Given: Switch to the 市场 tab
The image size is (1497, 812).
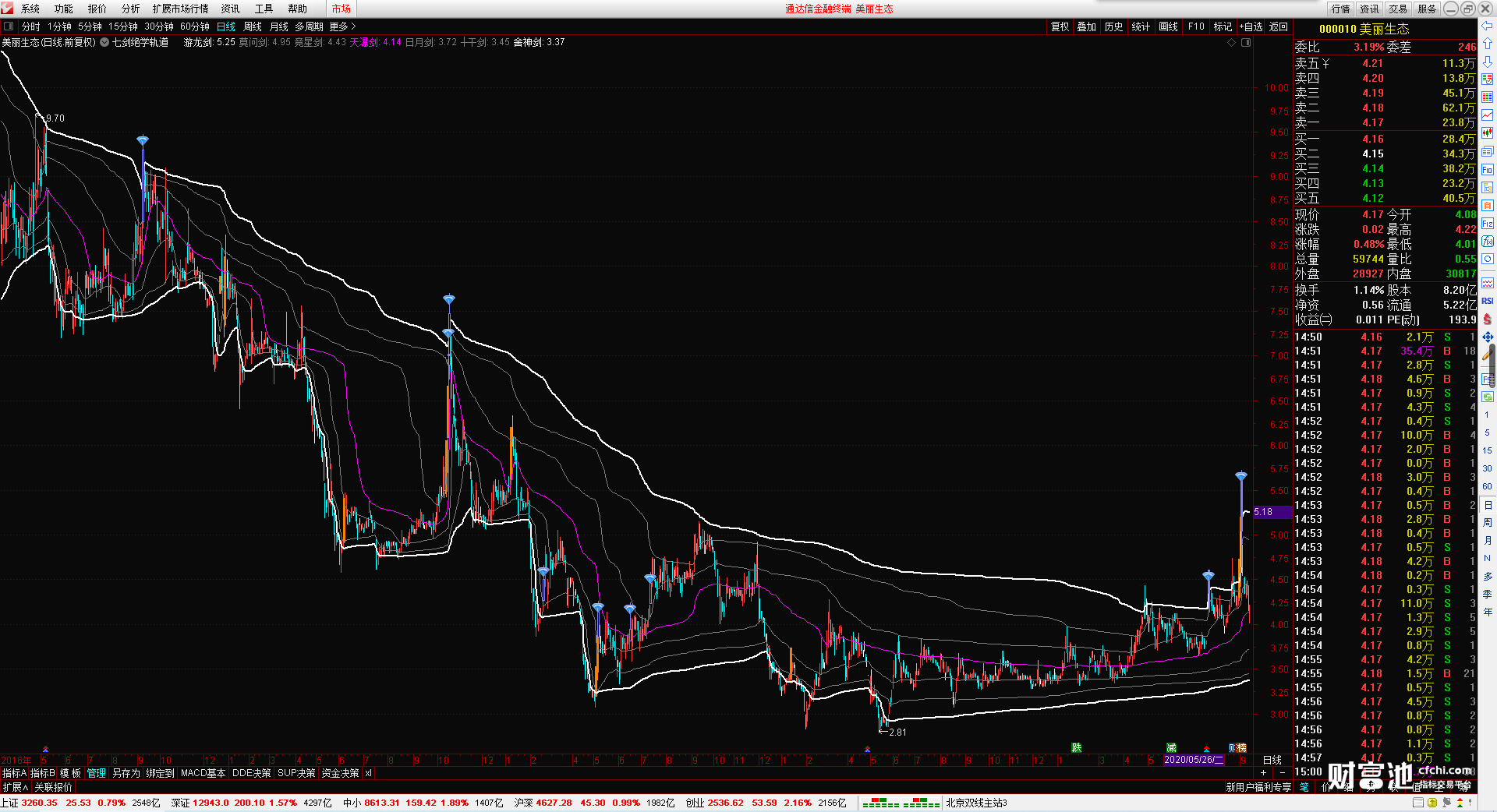Looking at the screenshot, I should (x=342, y=9).
